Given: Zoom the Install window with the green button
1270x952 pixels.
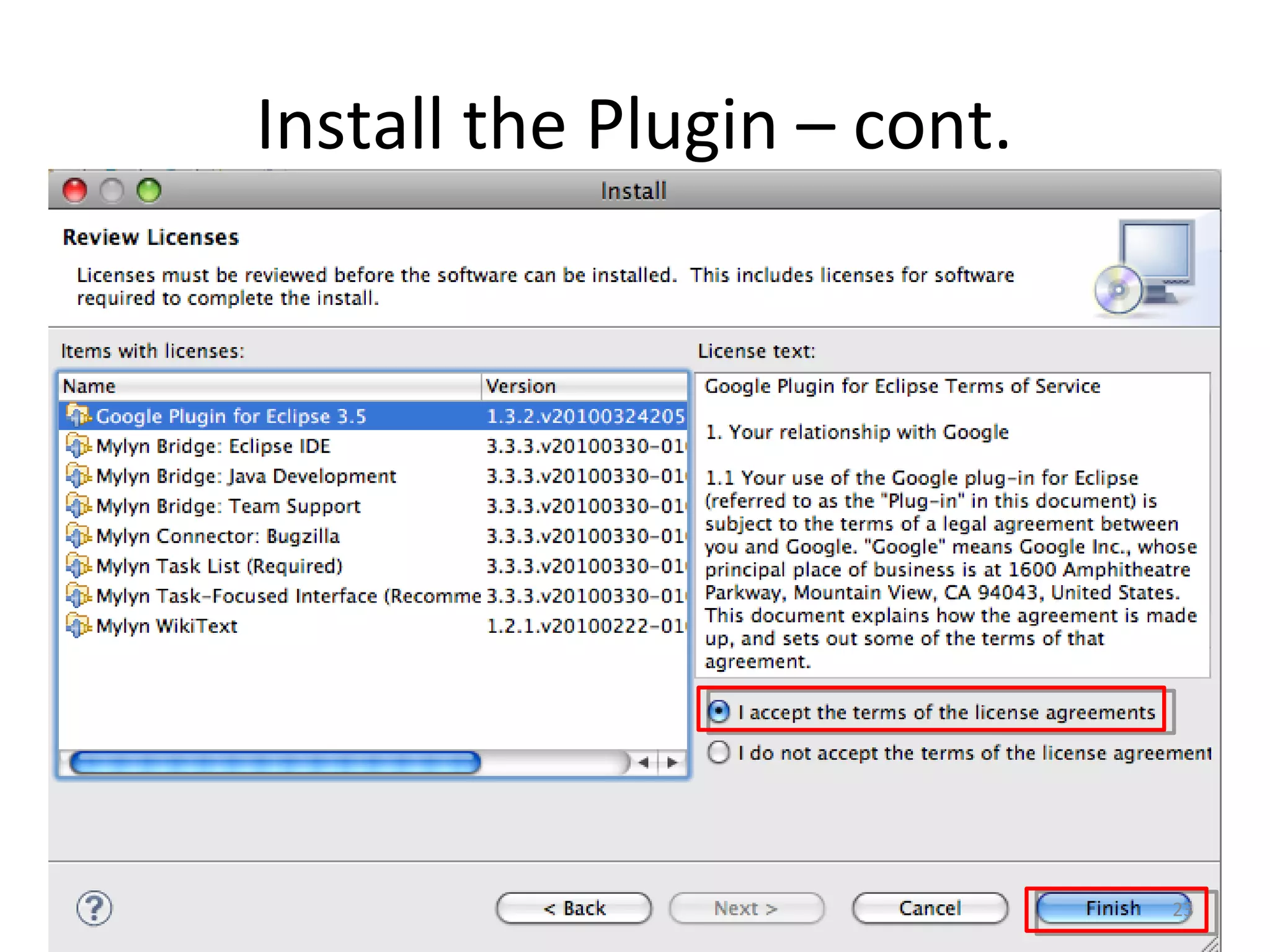Looking at the screenshot, I should tap(149, 190).
